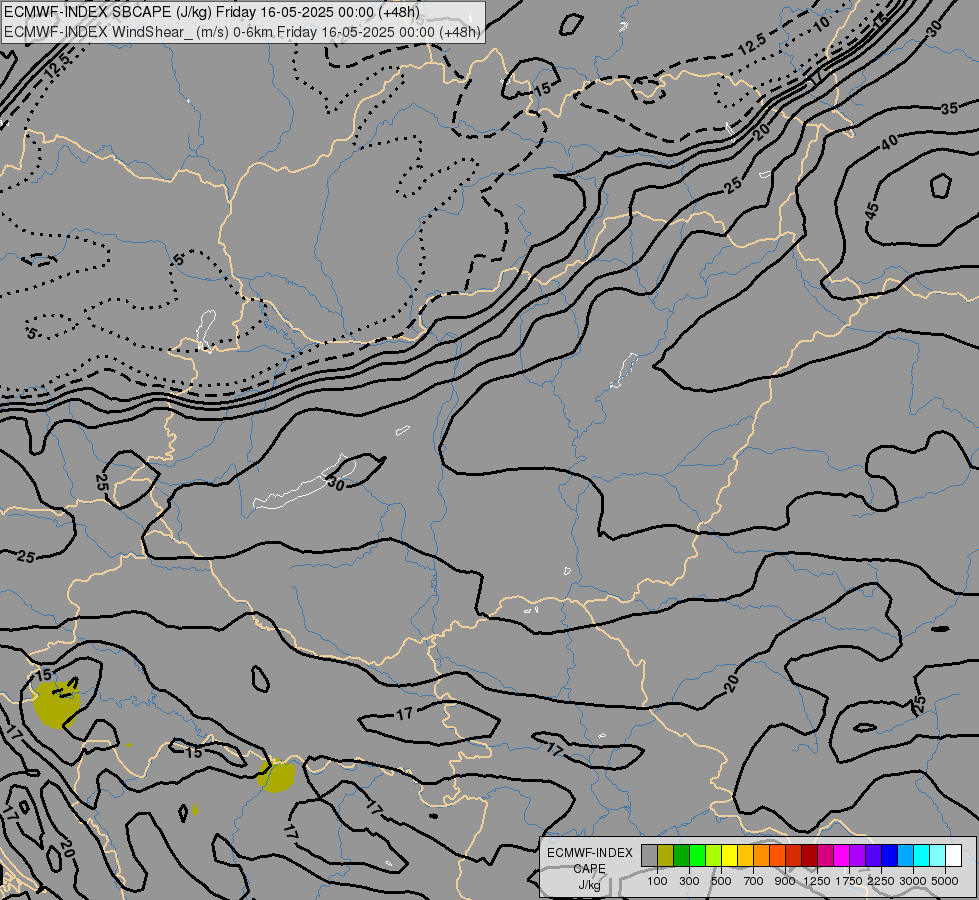The width and height of the screenshot is (979, 900).
Task: Click the bright green legend swatch
Action: tap(697, 856)
